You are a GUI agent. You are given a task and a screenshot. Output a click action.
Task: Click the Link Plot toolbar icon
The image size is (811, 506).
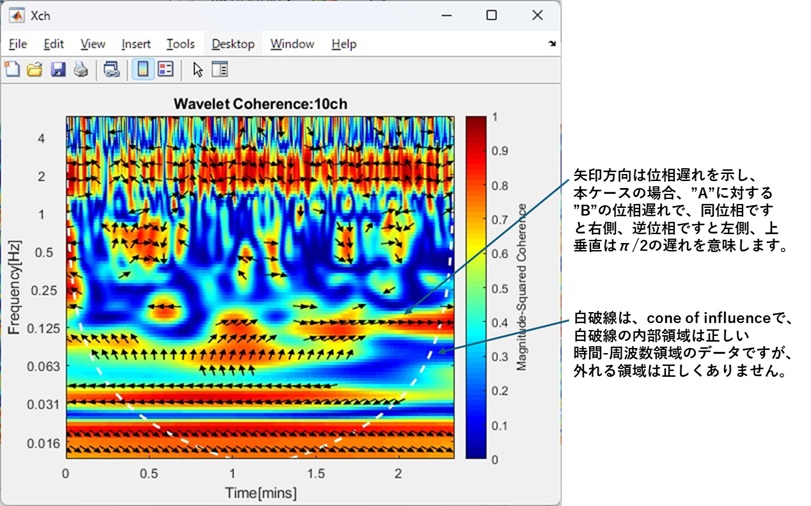[111, 70]
